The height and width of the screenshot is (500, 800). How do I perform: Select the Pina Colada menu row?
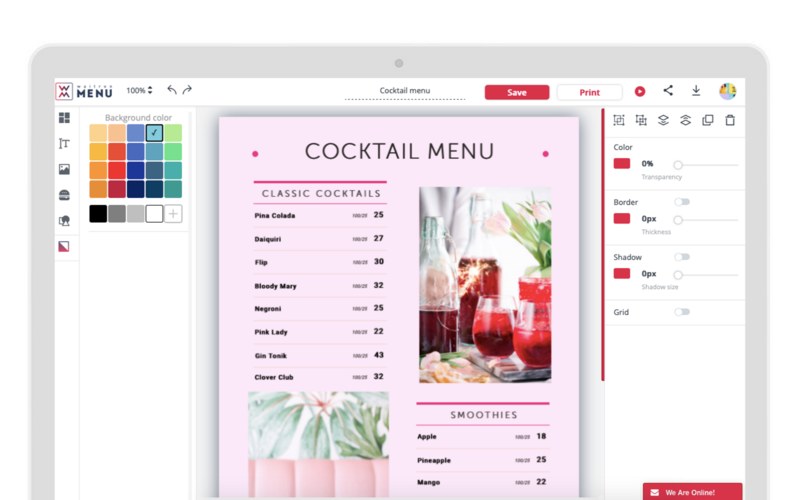pos(320,215)
